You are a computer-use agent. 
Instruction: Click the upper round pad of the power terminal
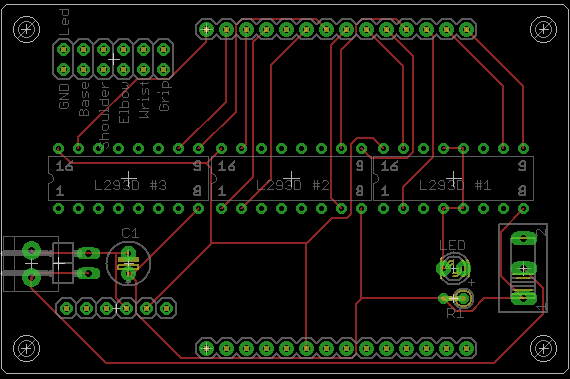tap(32, 250)
